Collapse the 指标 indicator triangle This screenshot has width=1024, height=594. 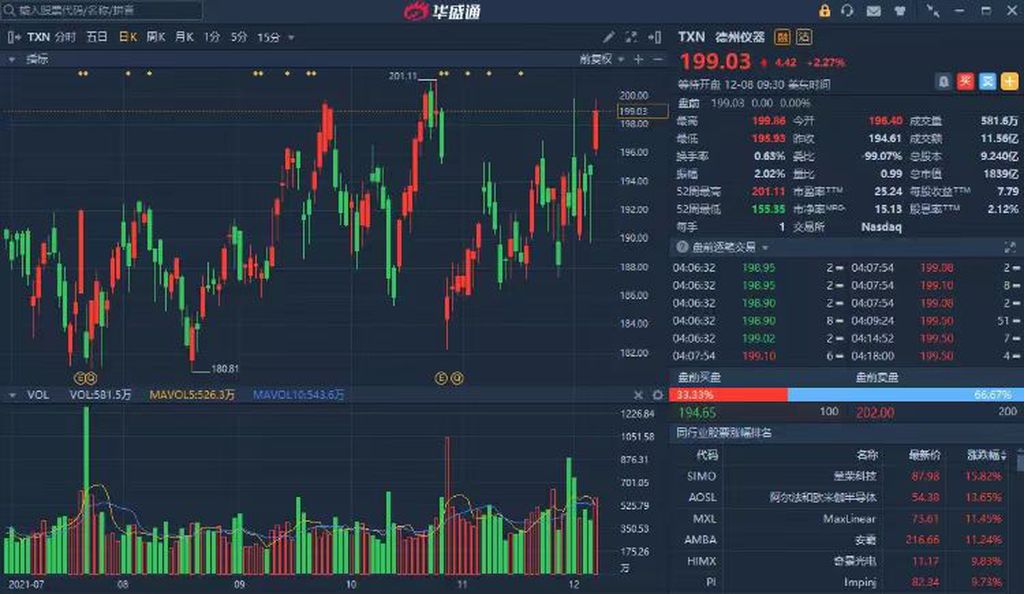12,59
